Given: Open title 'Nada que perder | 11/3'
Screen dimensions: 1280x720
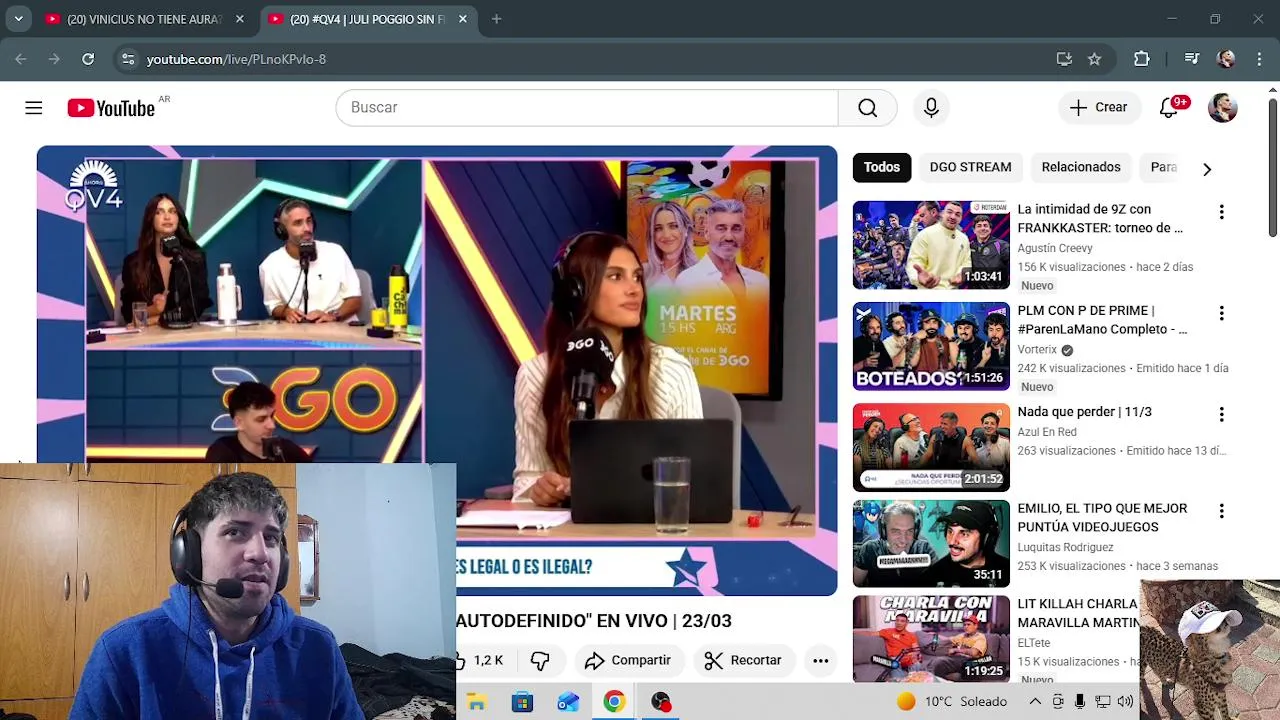Looking at the screenshot, I should (x=1084, y=412).
